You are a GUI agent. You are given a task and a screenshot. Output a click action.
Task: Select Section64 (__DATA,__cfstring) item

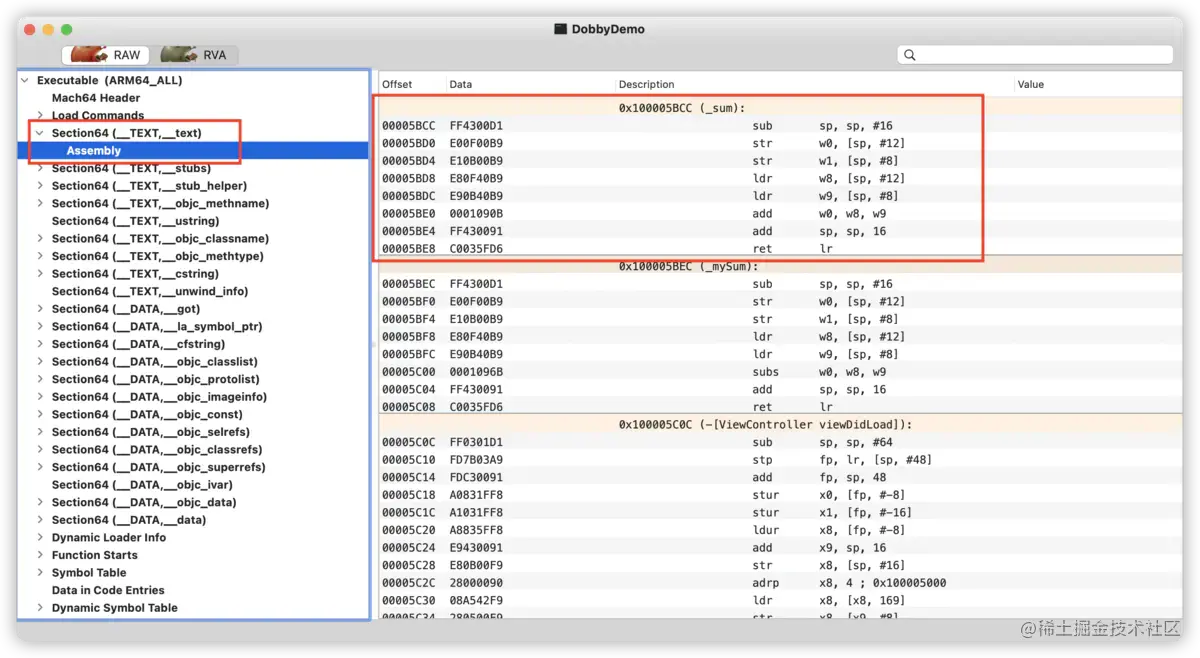(138, 344)
